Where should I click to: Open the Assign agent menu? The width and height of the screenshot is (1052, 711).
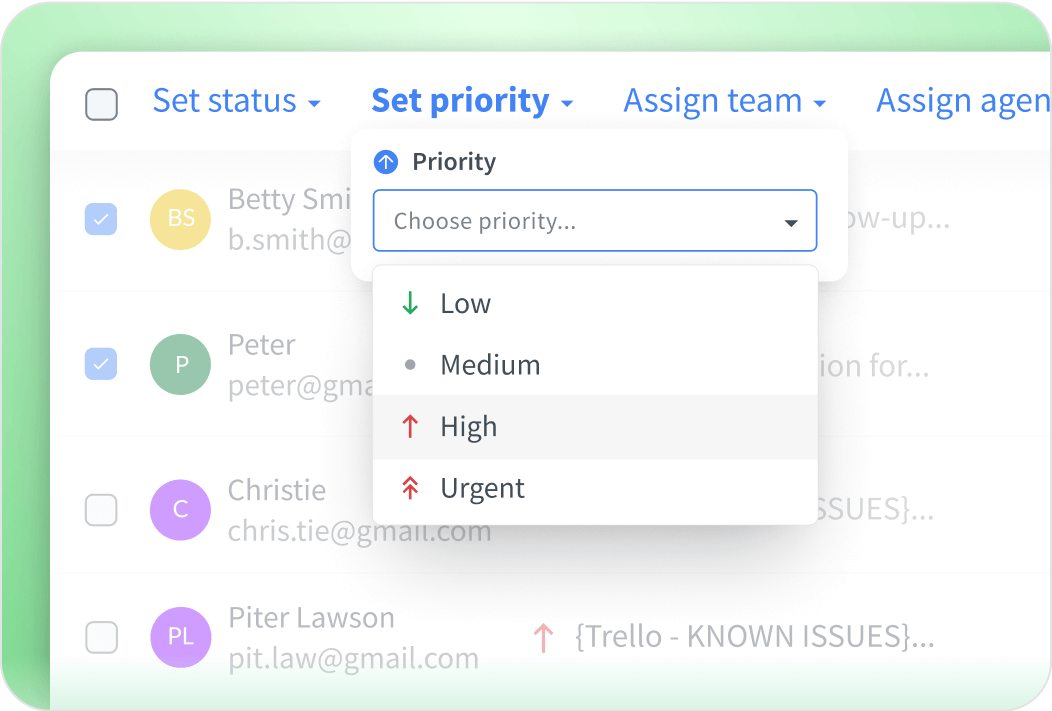962,101
